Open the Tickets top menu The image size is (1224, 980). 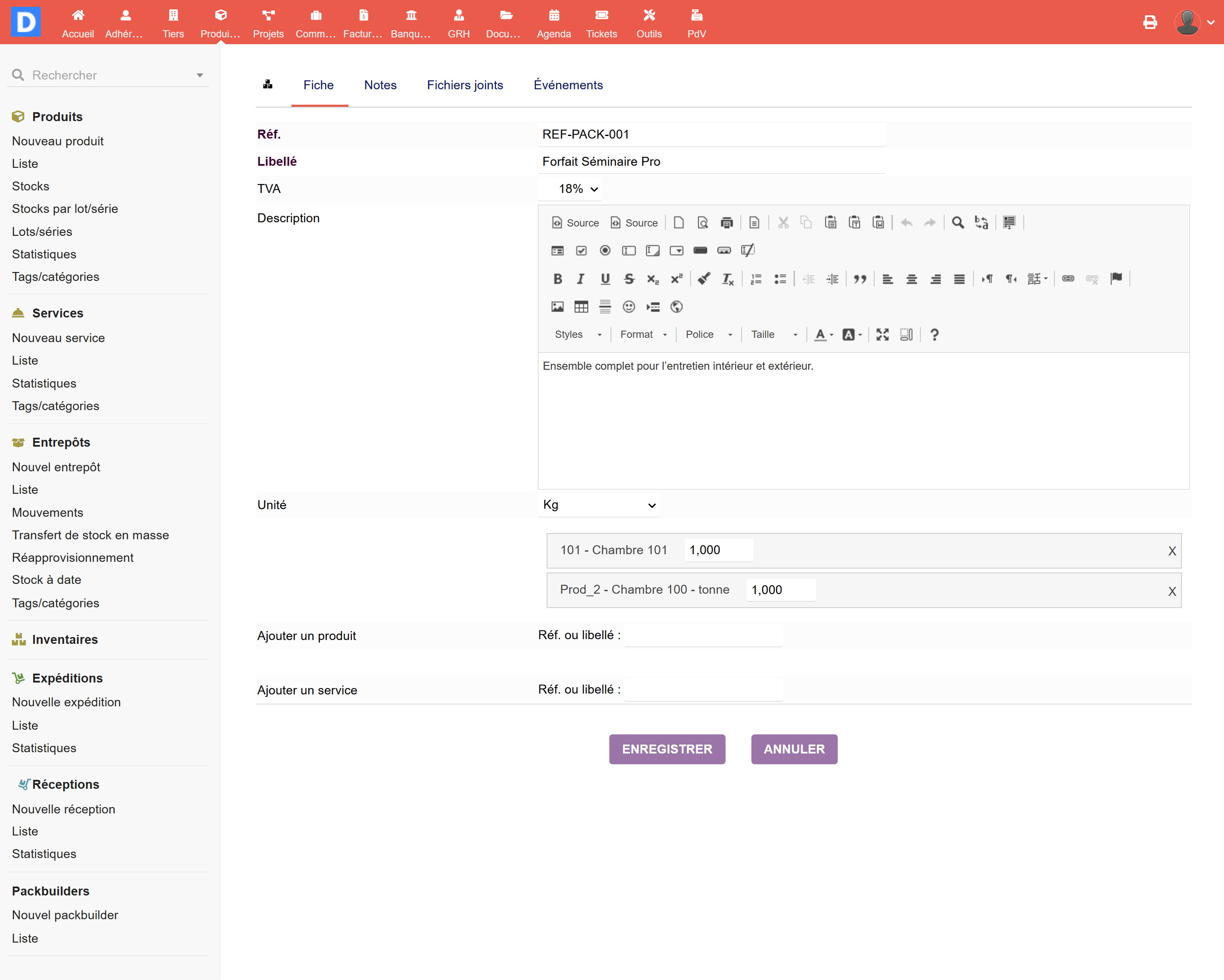pyautogui.click(x=601, y=23)
